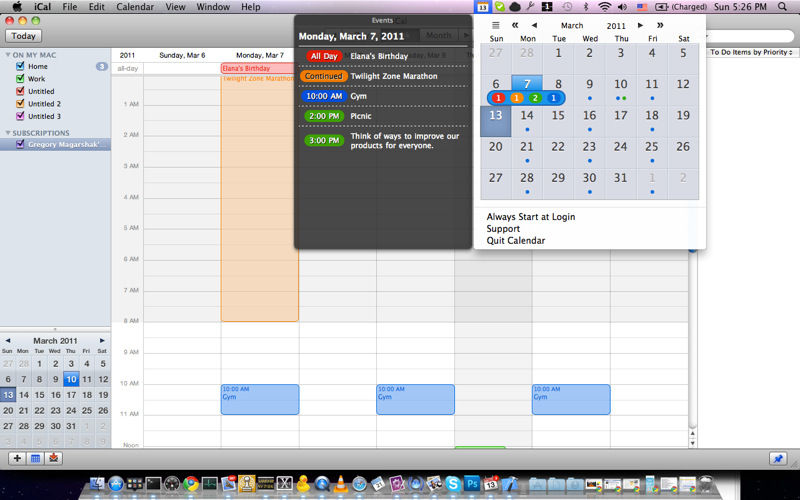Collapse the ON MY MAC section
Image resolution: width=800 pixels, height=500 pixels.
8,55
